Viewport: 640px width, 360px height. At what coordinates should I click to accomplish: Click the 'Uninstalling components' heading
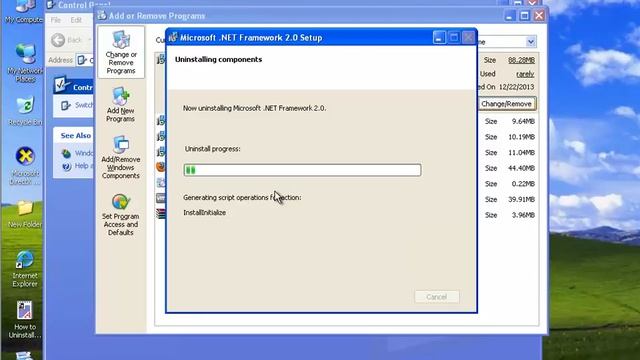[218, 60]
